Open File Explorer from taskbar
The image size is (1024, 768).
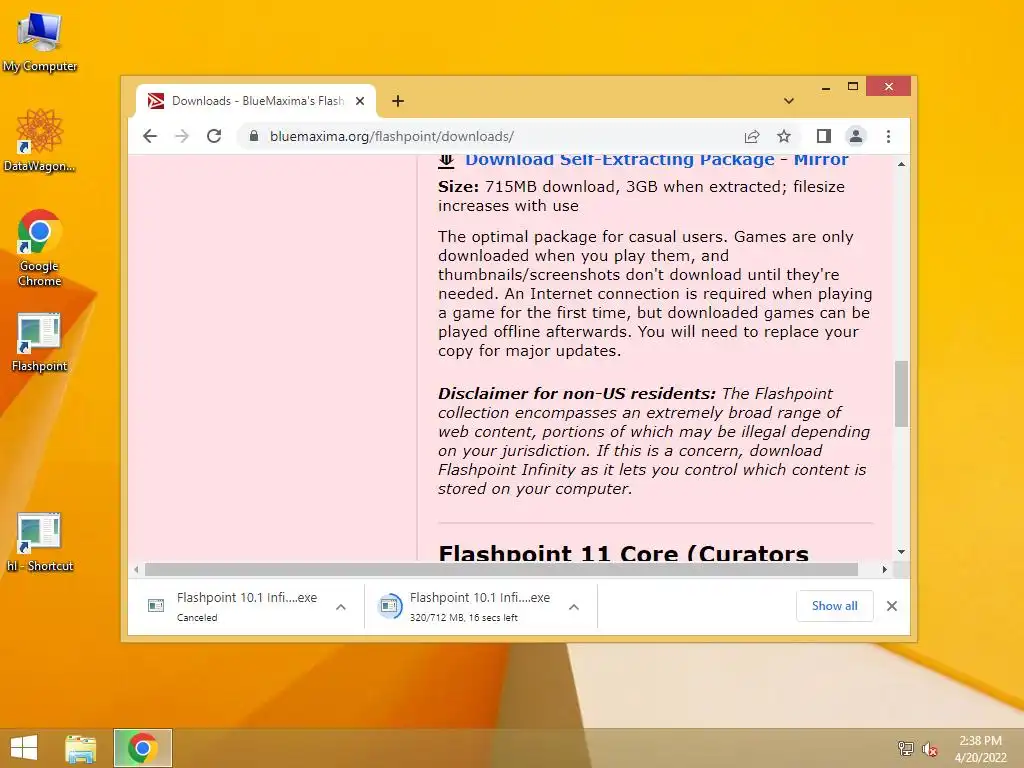point(81,748)
